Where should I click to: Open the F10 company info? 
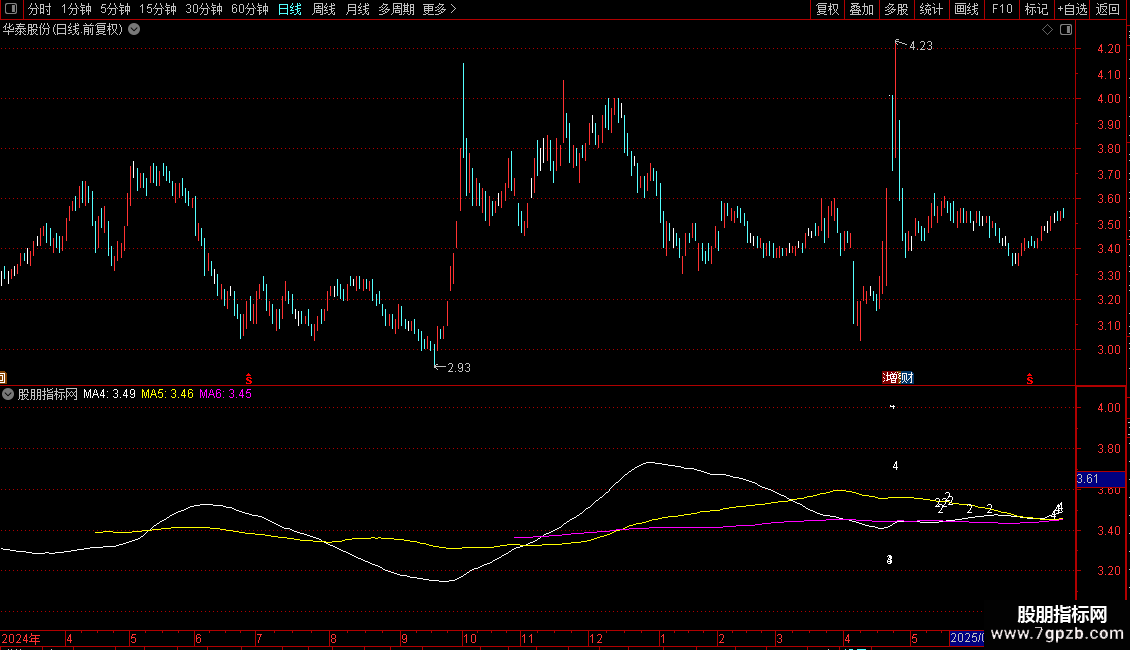(1002, 9)
